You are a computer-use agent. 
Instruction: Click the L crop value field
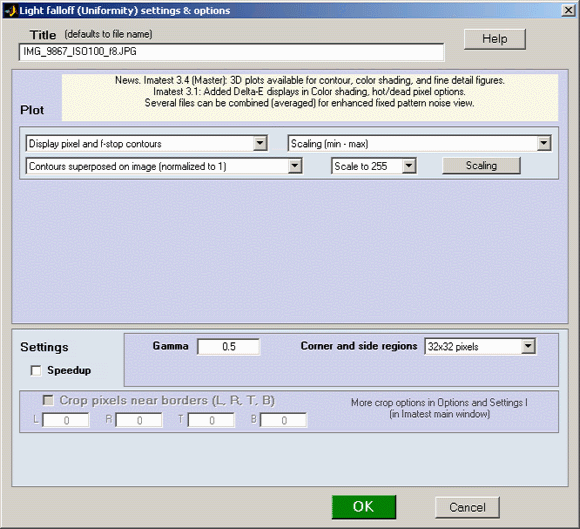click(66, 421)
